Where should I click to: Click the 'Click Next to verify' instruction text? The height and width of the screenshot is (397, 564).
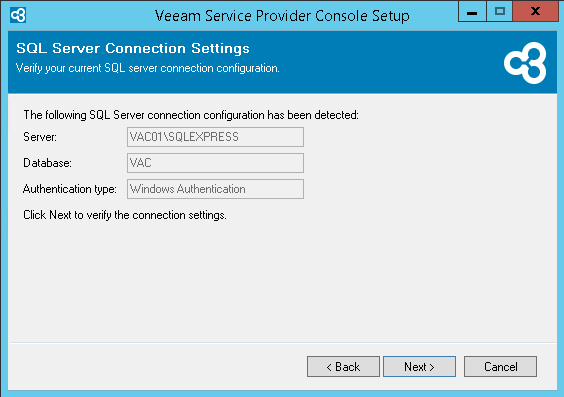125,215
